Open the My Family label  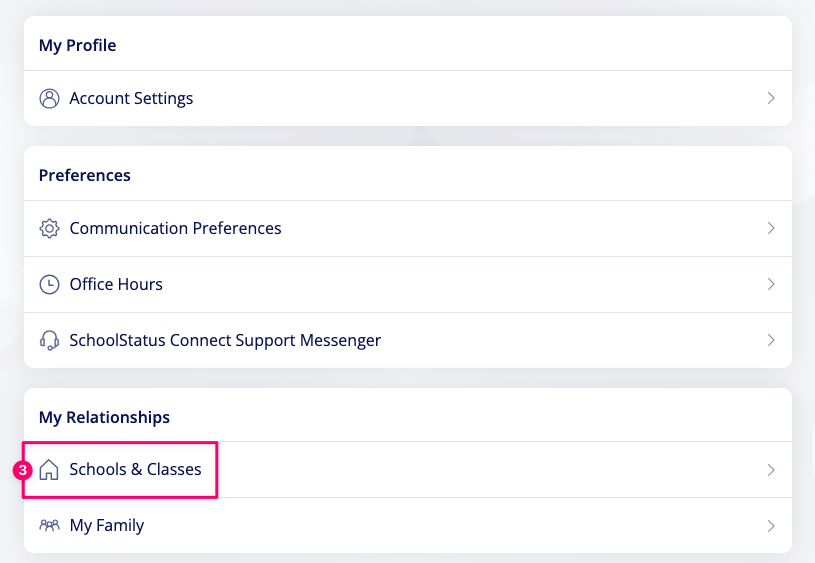click(107, 525)
